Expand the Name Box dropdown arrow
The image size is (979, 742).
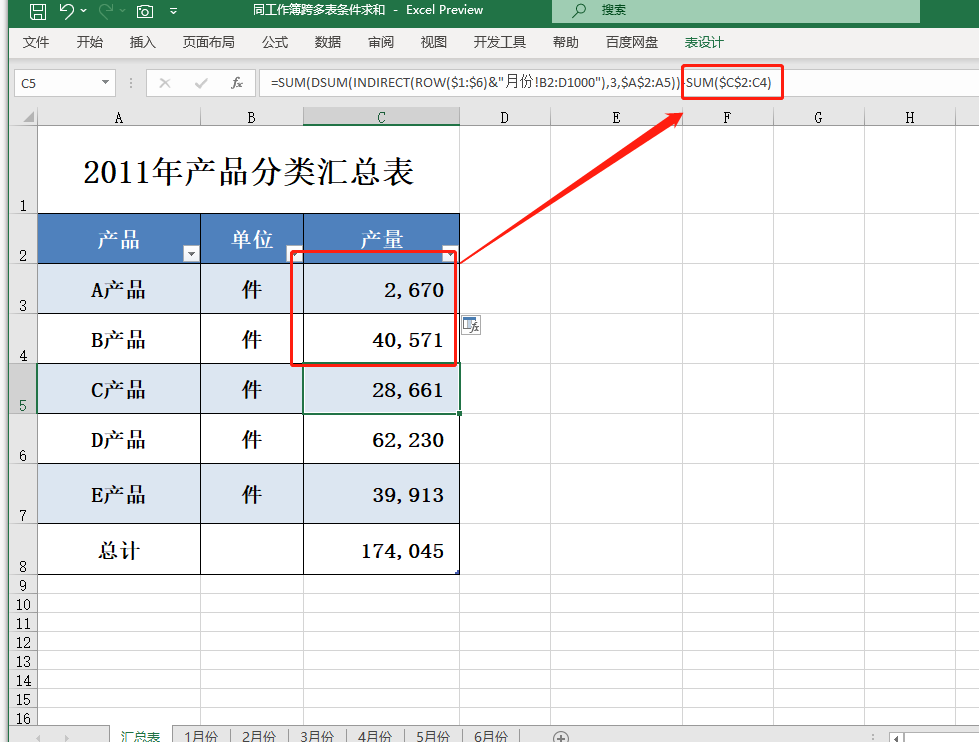point(106,82)
